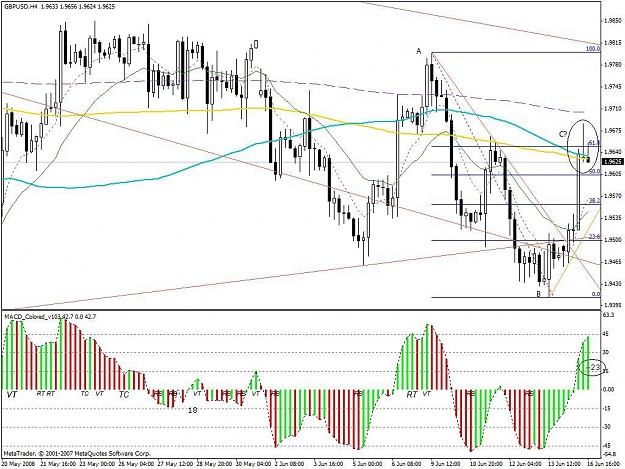Click the 3 Jun 16:00 time label
The image size is (625, 469).
(x=329, y=464)
